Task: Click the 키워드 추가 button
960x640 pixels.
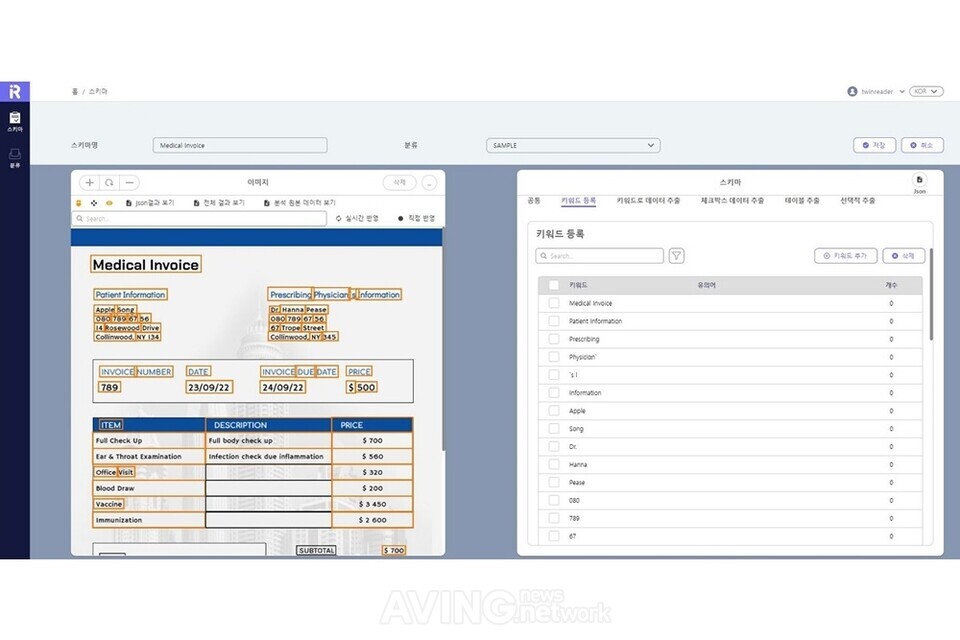Action: point(845,256)
